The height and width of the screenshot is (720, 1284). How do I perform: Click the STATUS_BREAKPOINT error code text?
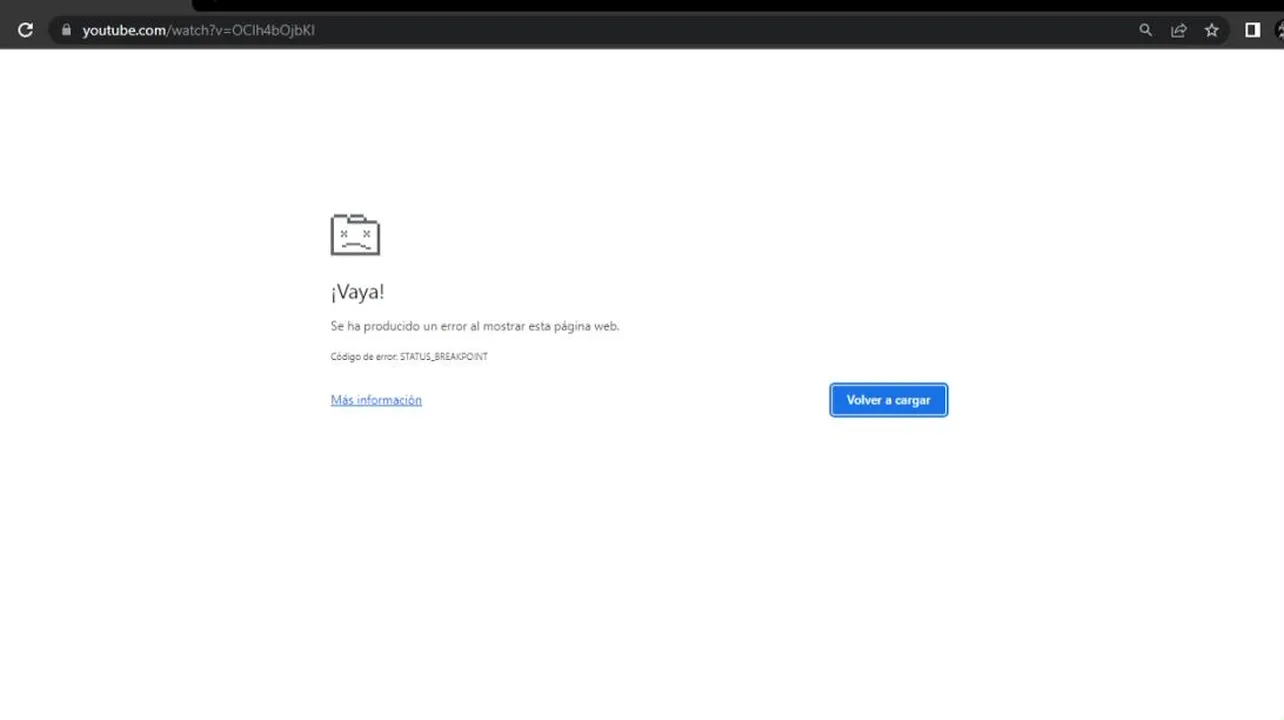444,357
